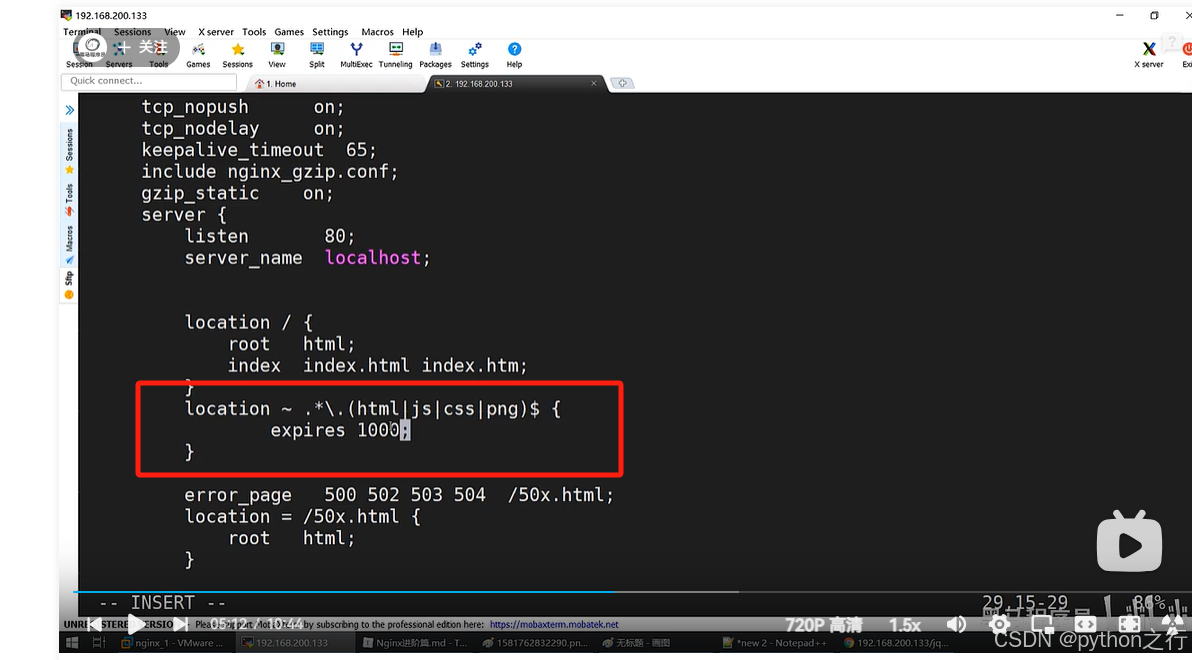Open the Games toolbar icon
This screenshot has width=1192, height=660.
198,55
